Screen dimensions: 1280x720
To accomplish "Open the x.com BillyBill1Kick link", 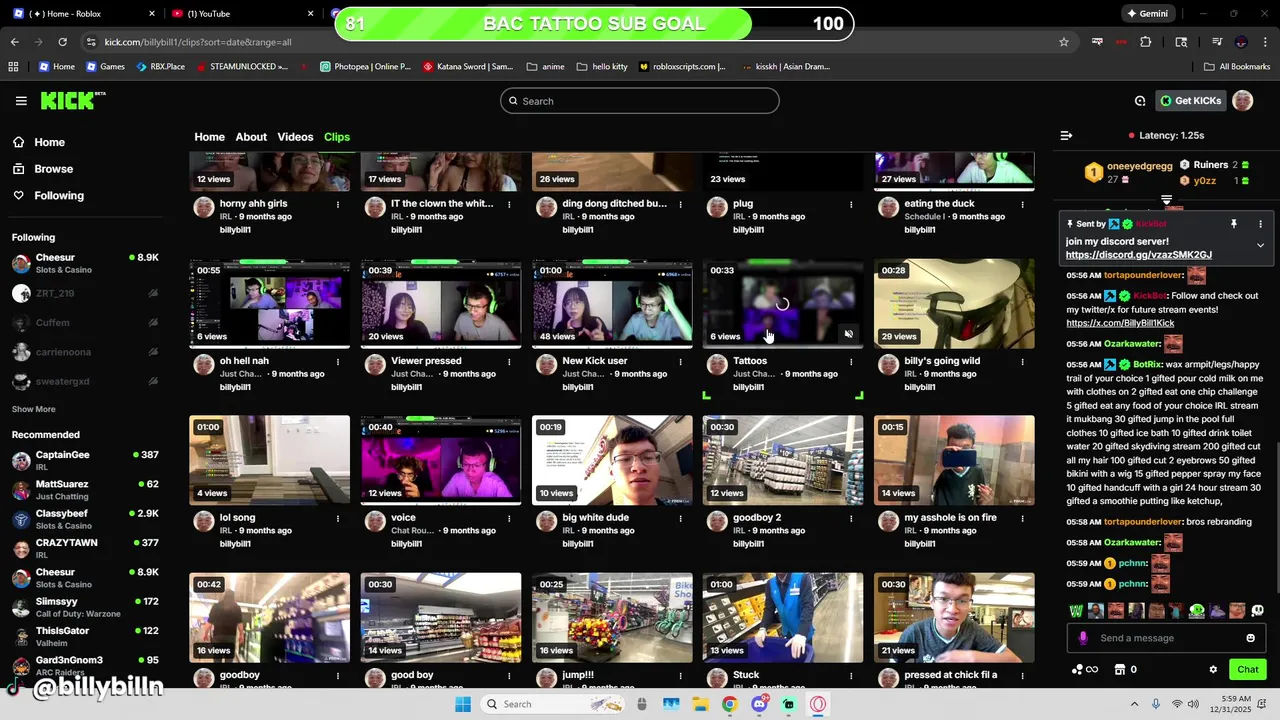I will tap(1120, 323).
